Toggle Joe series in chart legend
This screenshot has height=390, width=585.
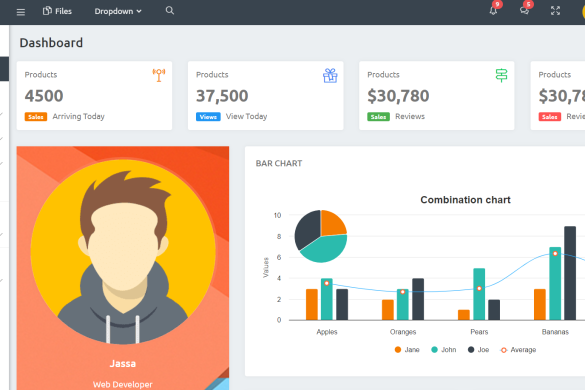478,350
